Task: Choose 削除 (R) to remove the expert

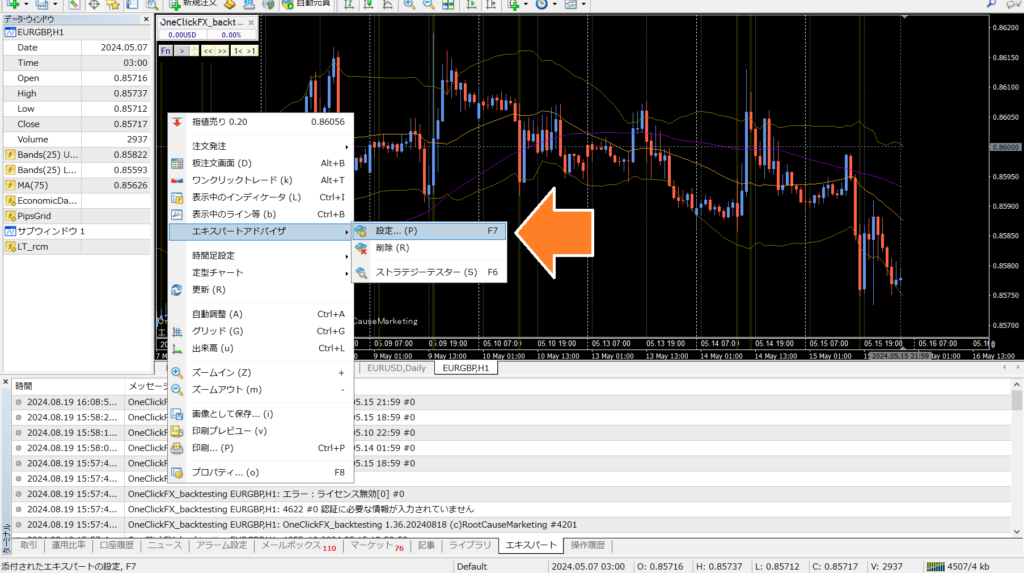Action: tap(391, 248)
